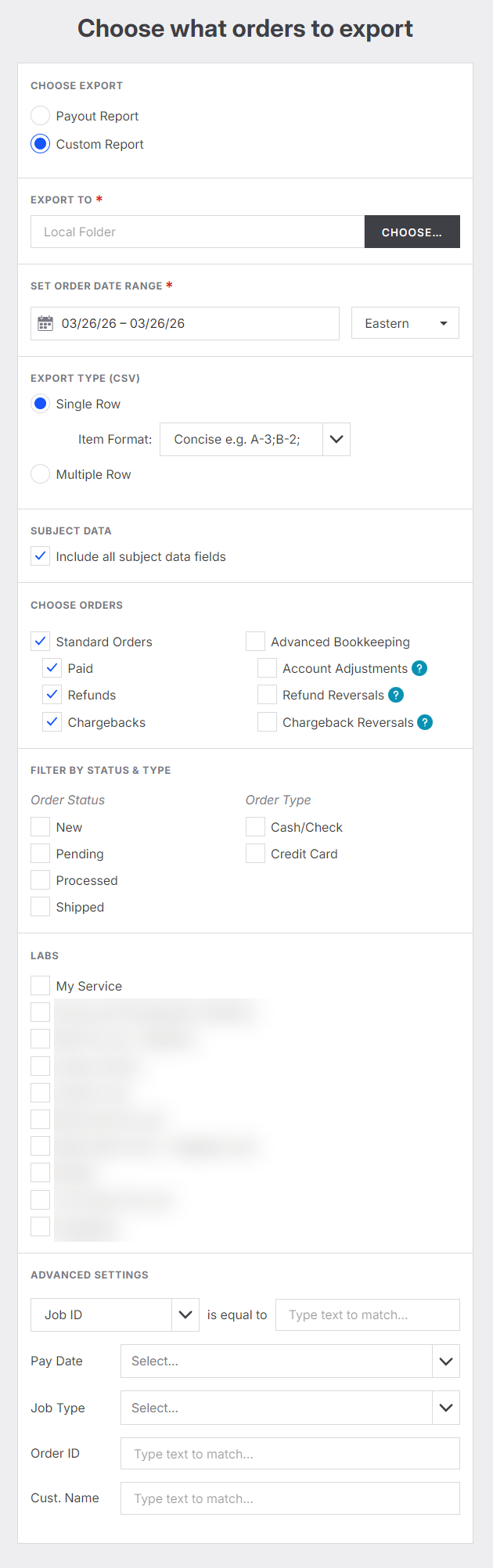
Task: Select the Payout Report option
Action: pyautogui.click(x=41, y=116)
